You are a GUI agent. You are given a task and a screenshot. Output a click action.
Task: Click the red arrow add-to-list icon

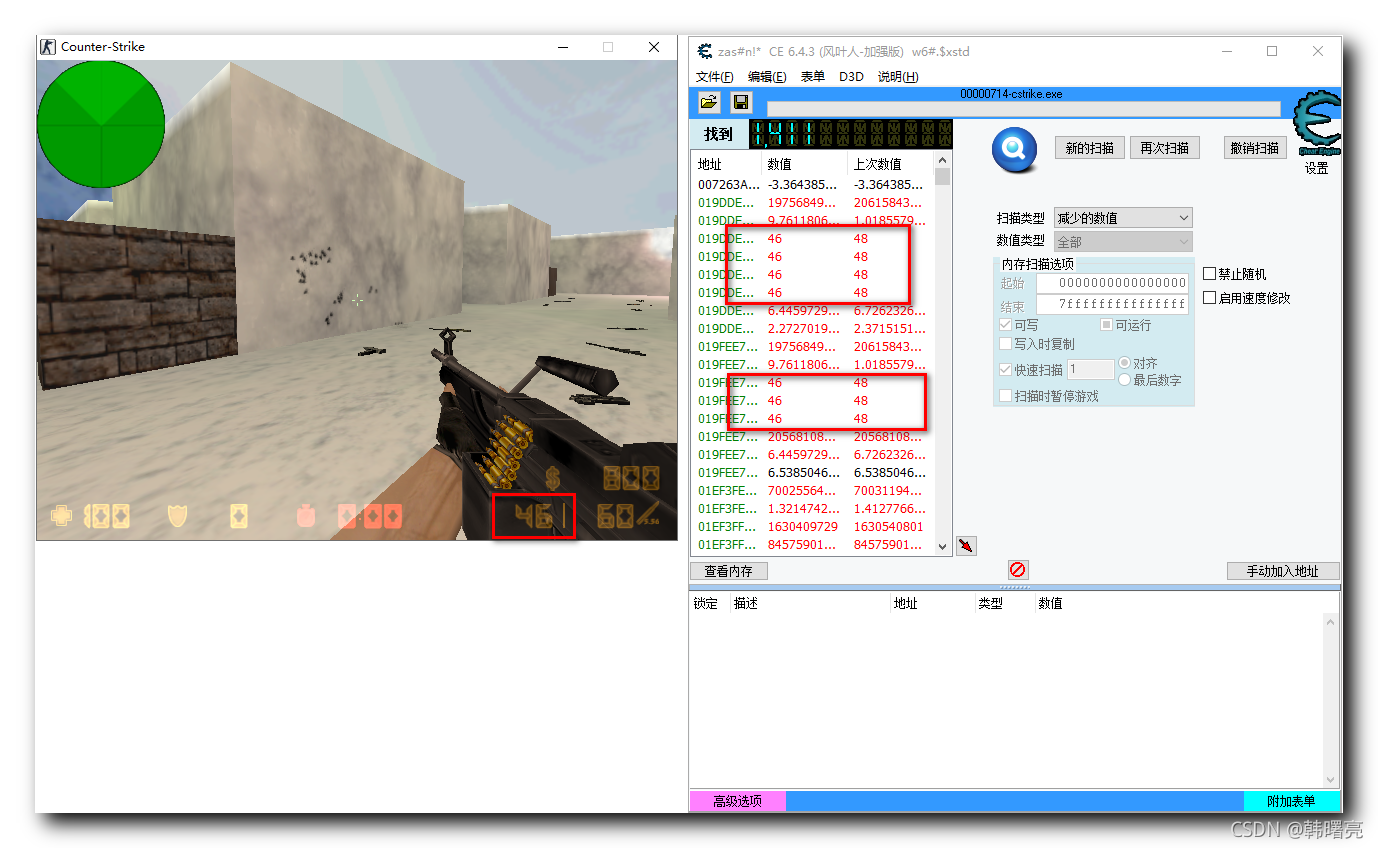[966, 546]
